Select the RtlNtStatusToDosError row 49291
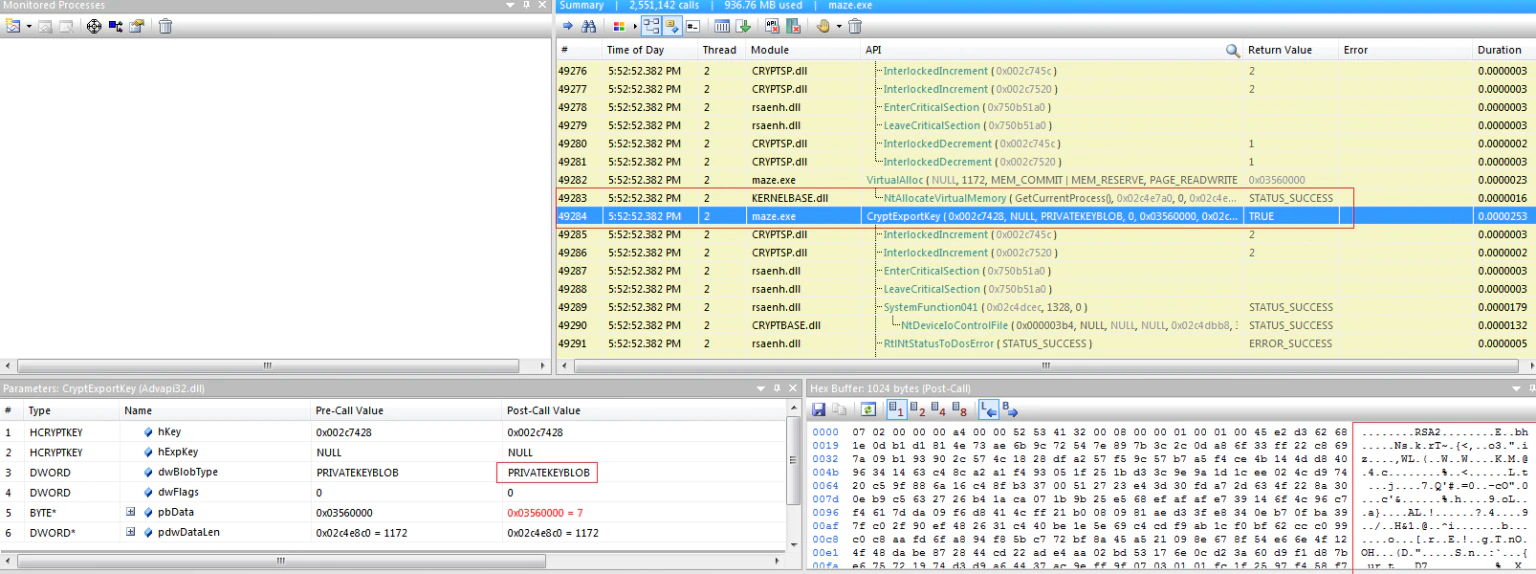 click(x=1045, y=343)
